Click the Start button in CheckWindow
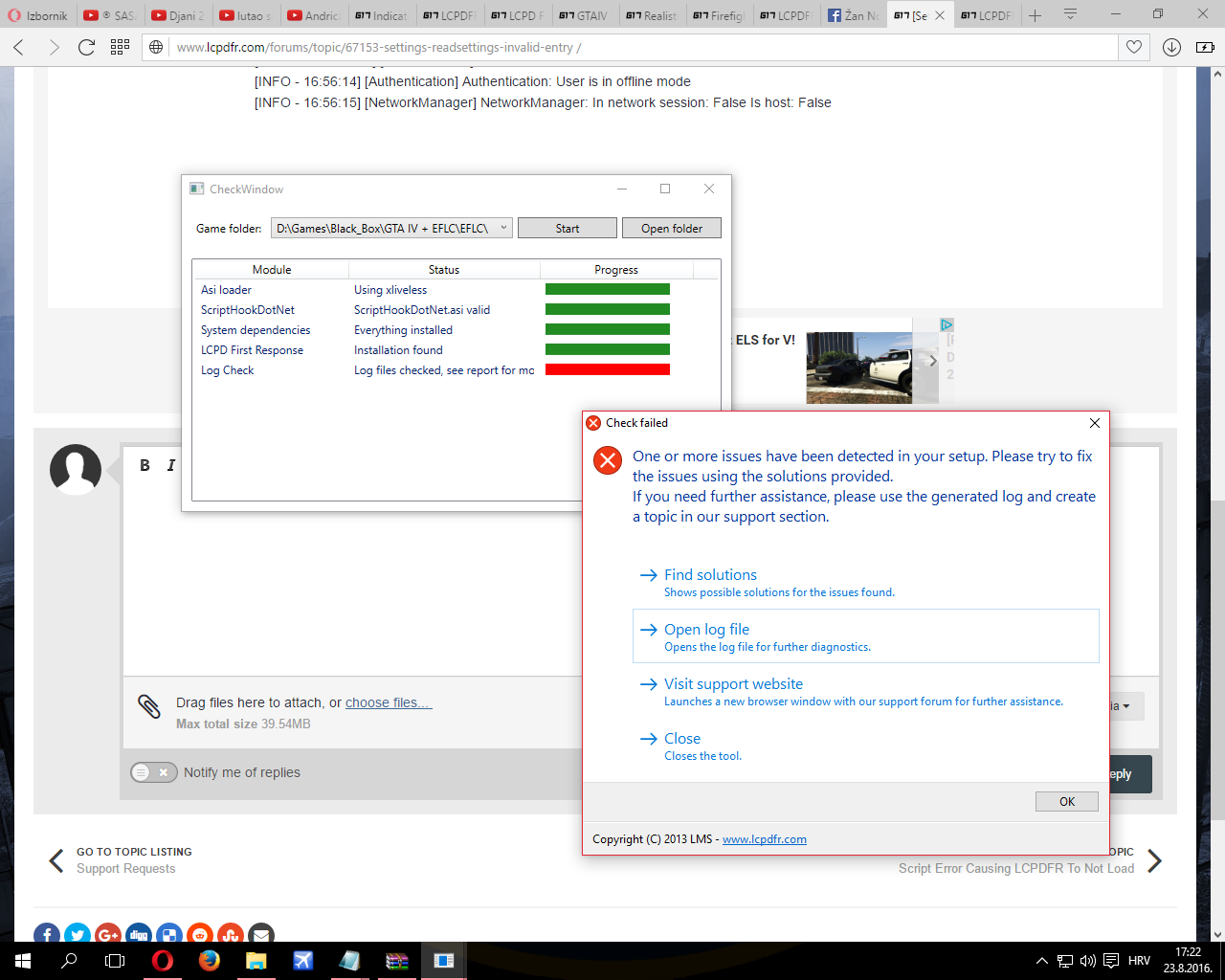This screenshot has height=980, width=1225. (568, 228)
